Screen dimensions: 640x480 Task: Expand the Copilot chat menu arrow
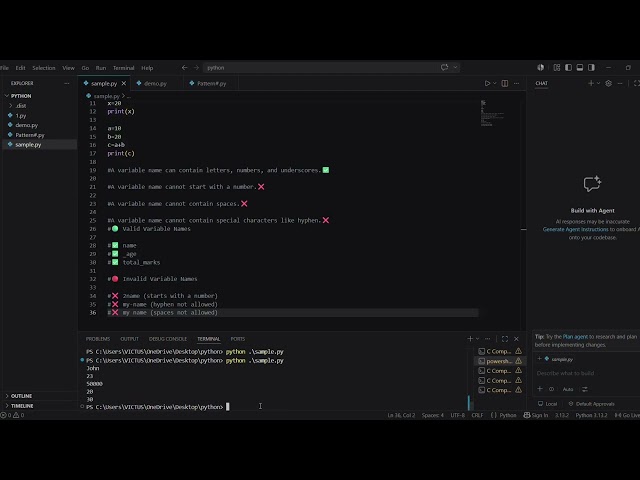[x=455, y=68]
